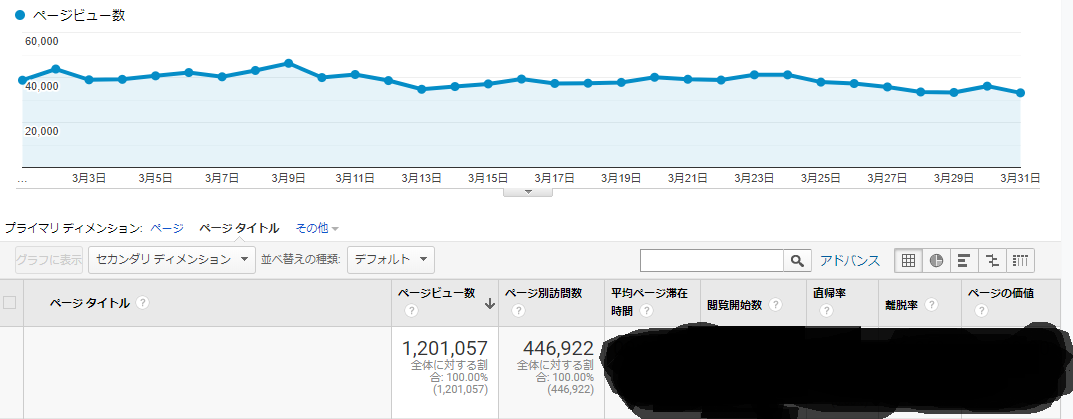Help icon under 直帰率 header

pos(826,311)
